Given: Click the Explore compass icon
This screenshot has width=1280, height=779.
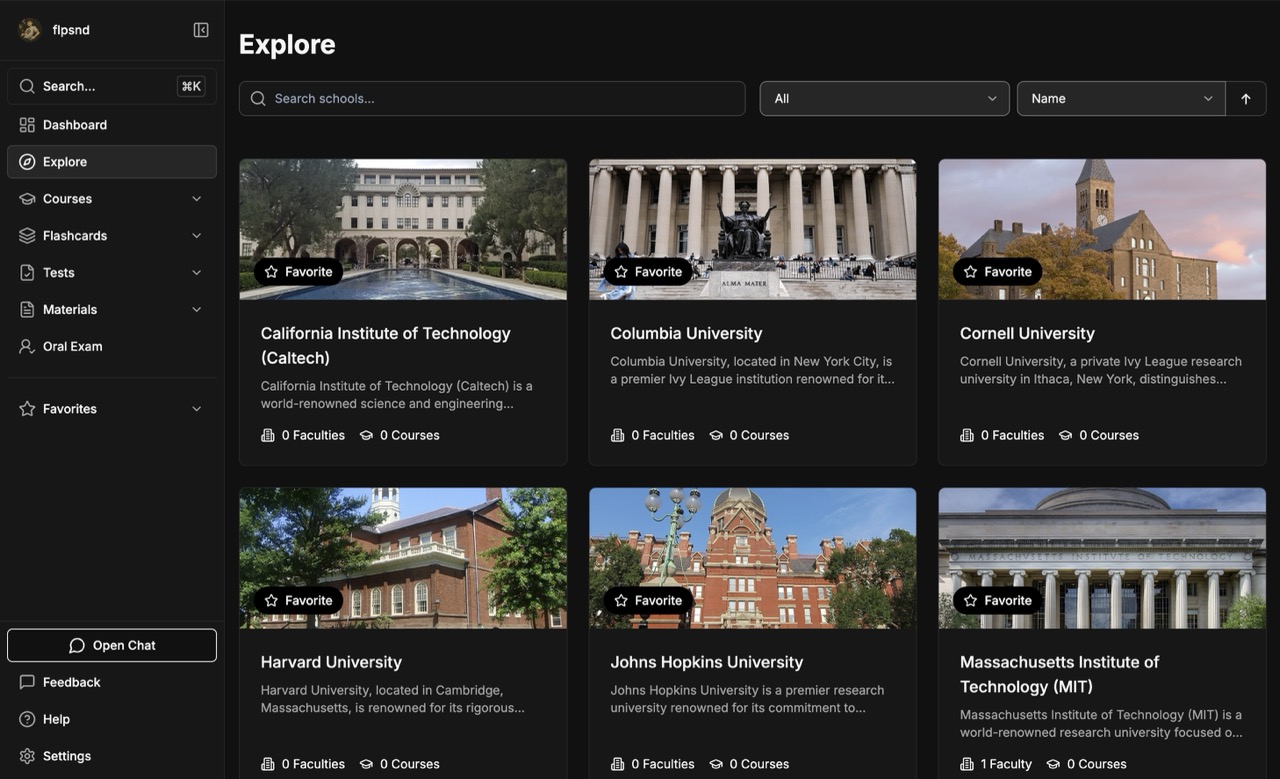Looking at the screenshot, I should click(27, 162).
